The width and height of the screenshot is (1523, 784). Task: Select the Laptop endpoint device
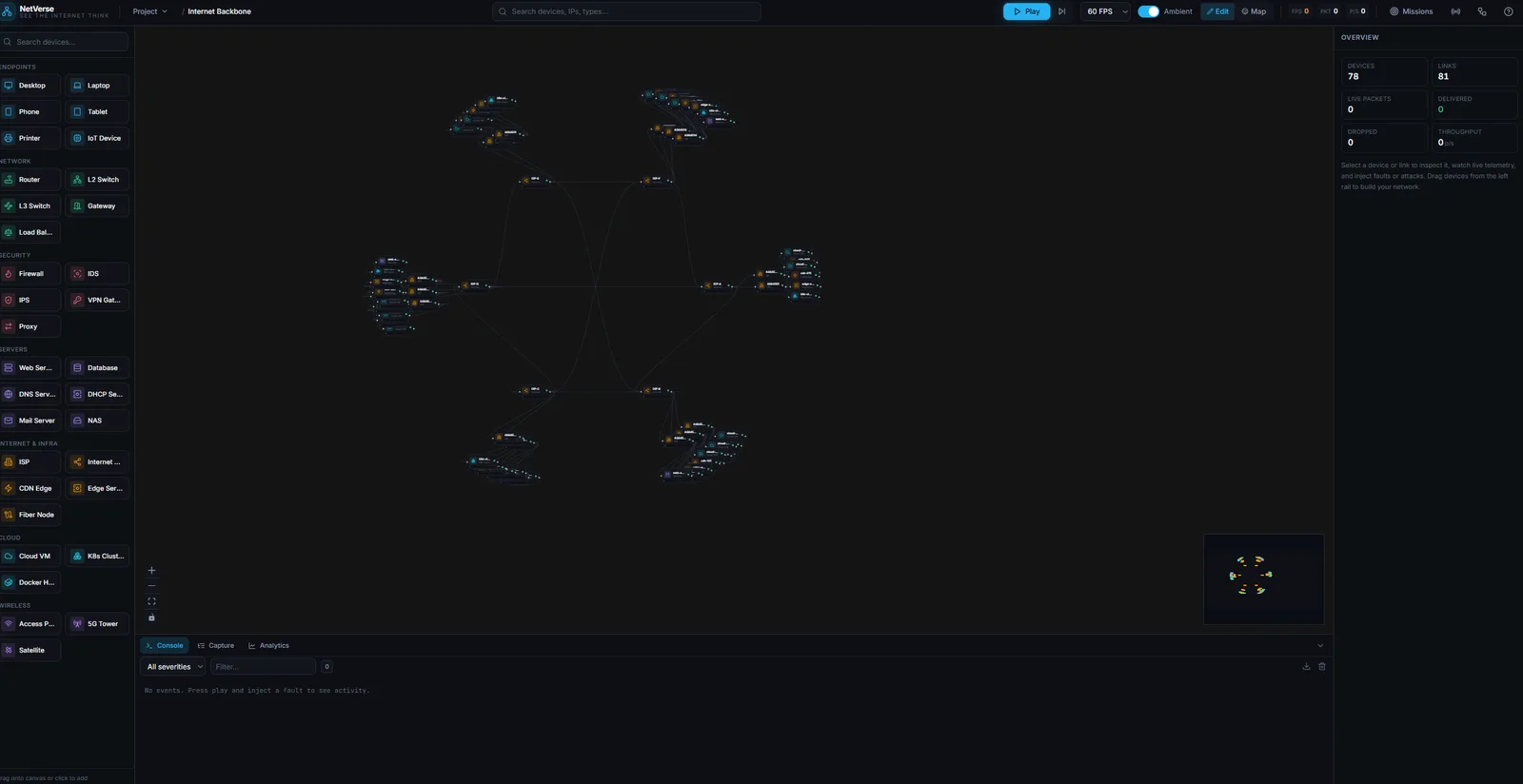(97, 86)
